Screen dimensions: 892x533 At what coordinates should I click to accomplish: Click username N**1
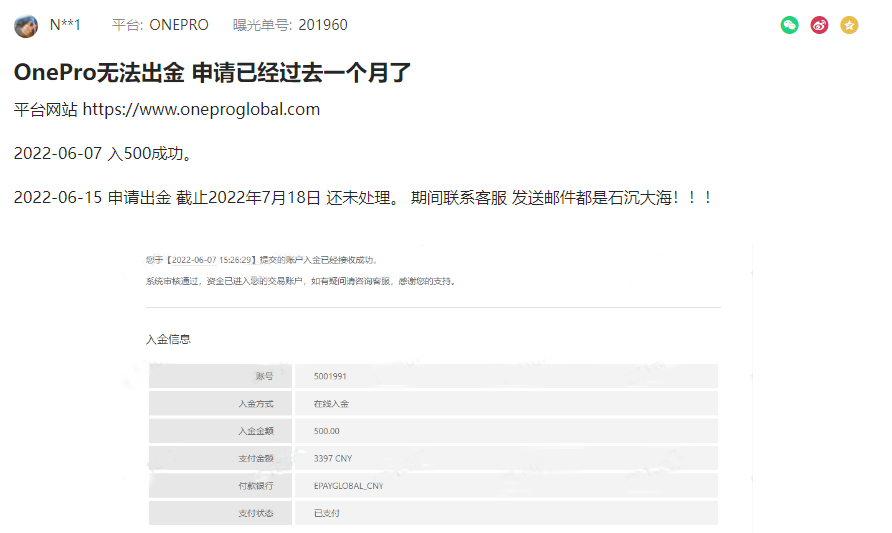coord(65,25)
